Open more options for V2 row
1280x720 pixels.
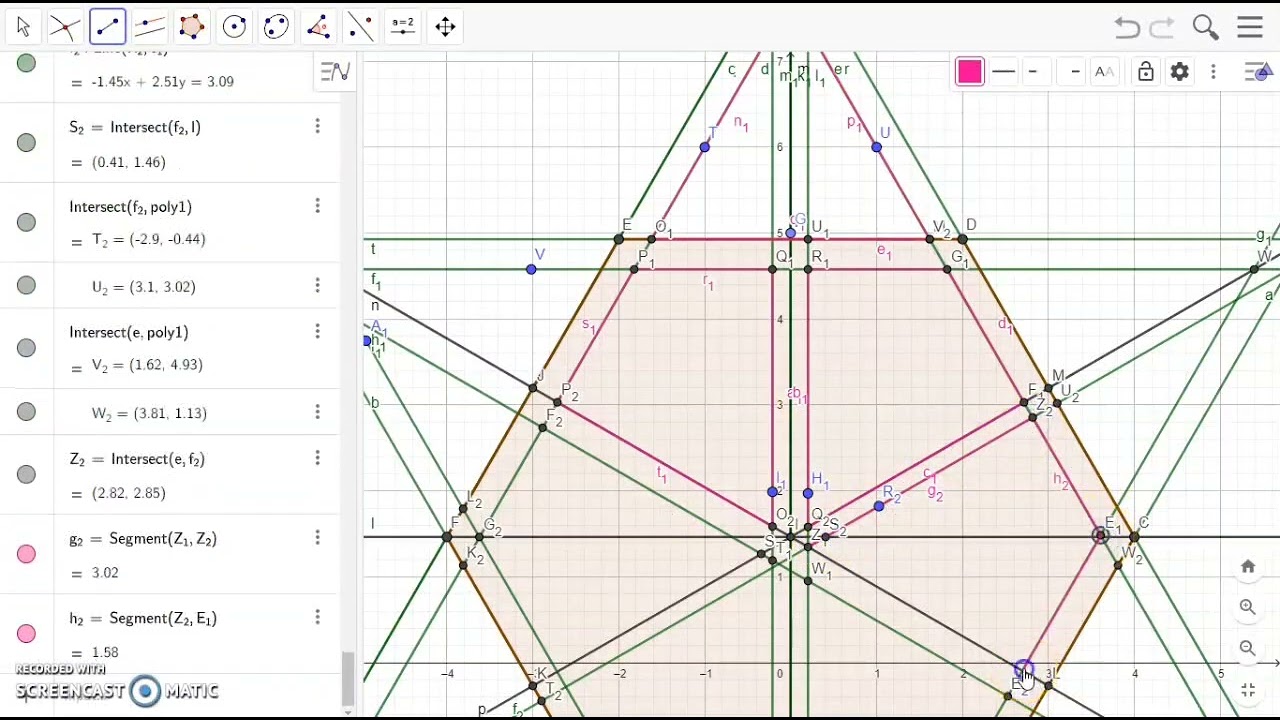click(317, 331)
